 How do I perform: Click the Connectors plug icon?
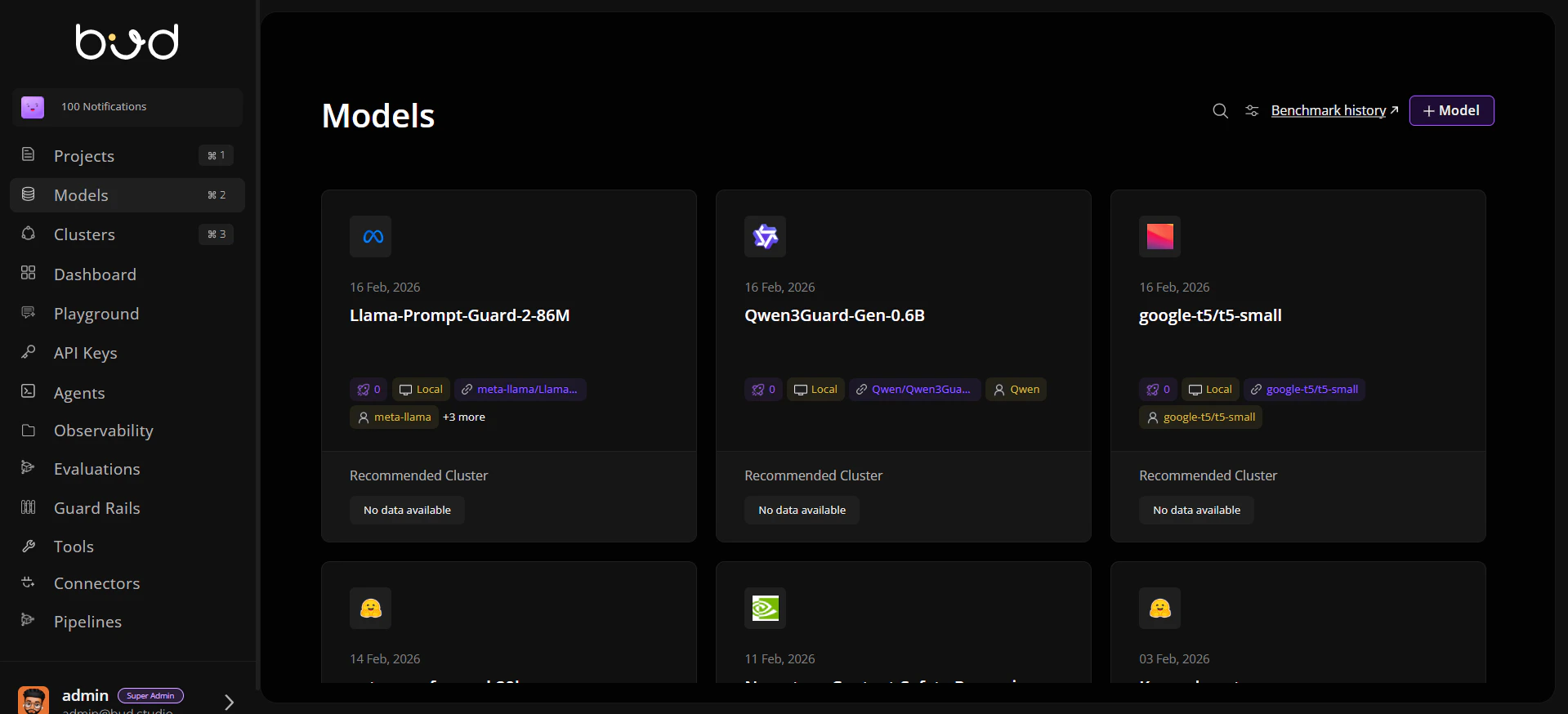[x=29, y=582]
